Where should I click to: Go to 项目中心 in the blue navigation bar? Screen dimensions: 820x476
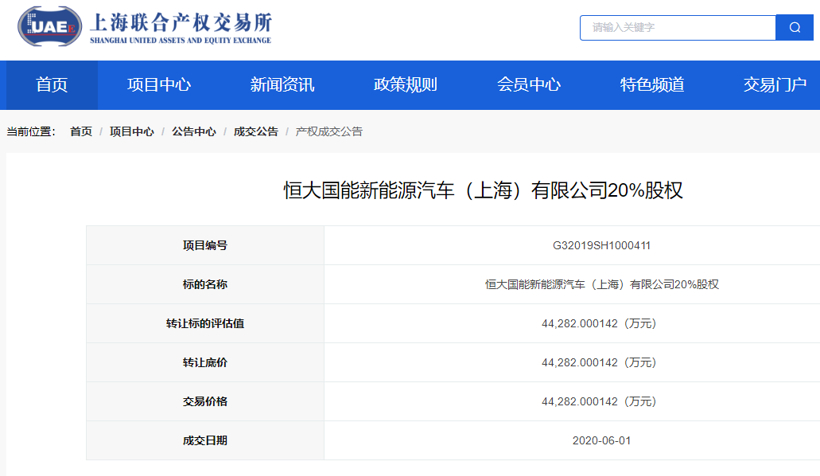coord(159,85)
